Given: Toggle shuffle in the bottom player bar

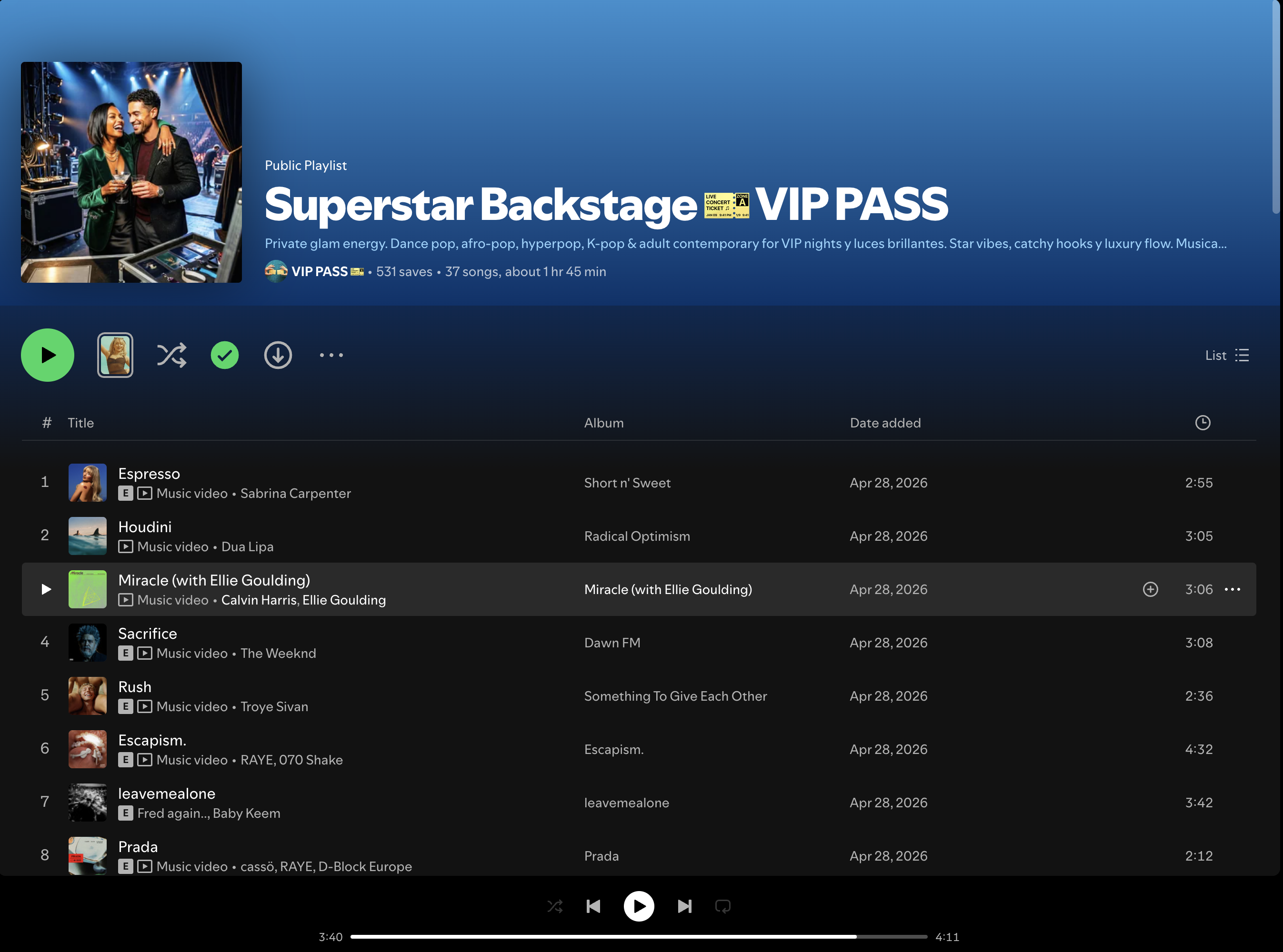Looking at the screenshot, I should pyautogui.click(x=555, y=906).
